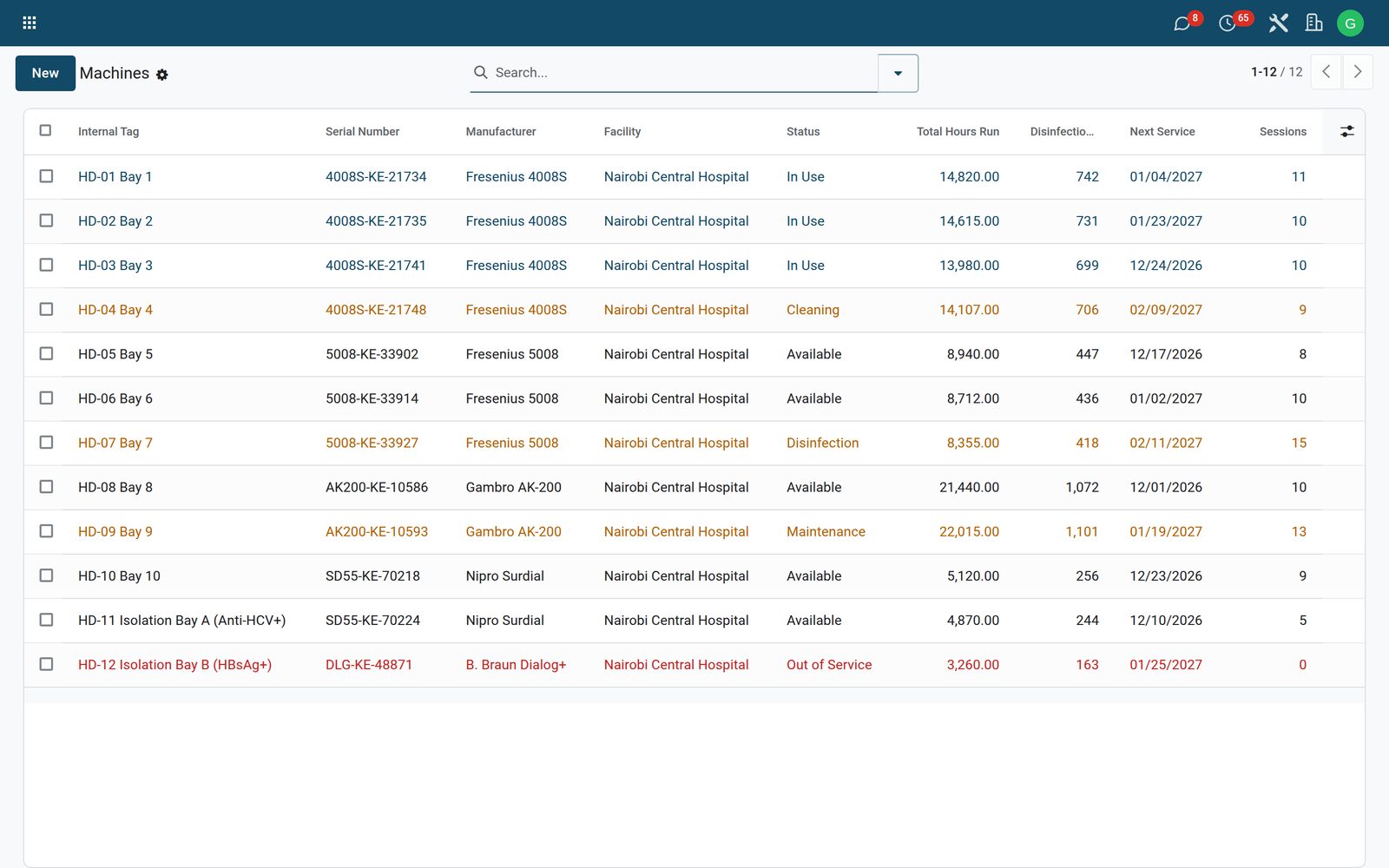
Task: Go to previous page arrow
Action: [1326, 72]
